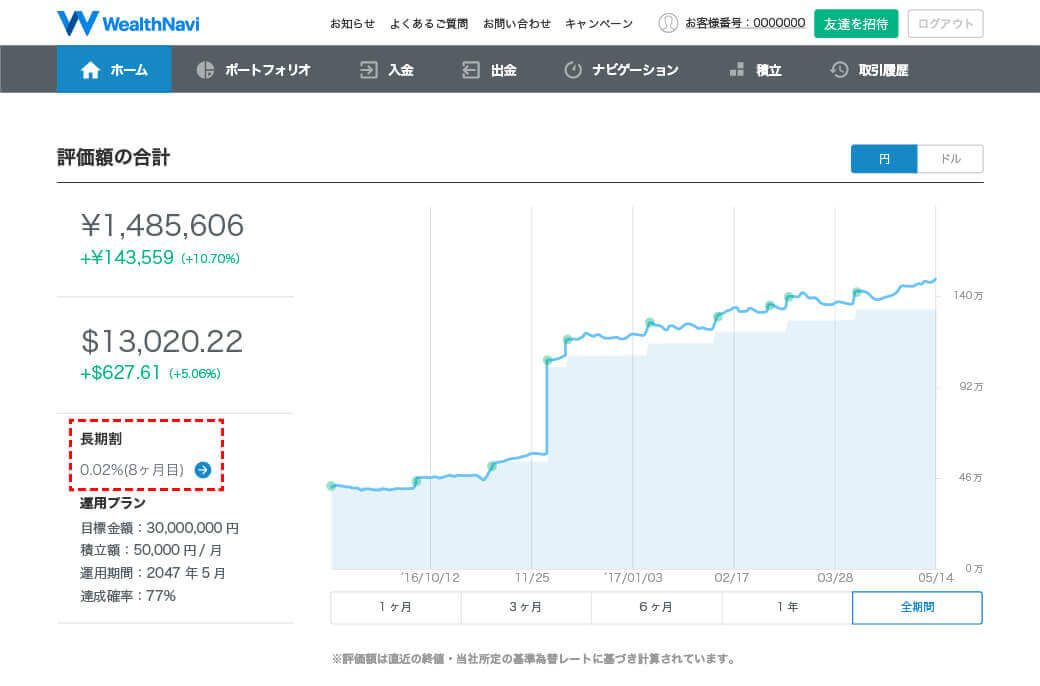Click the portfolio pie chart icon
This screenshot has height=686, width=1040.
point(206,70)
